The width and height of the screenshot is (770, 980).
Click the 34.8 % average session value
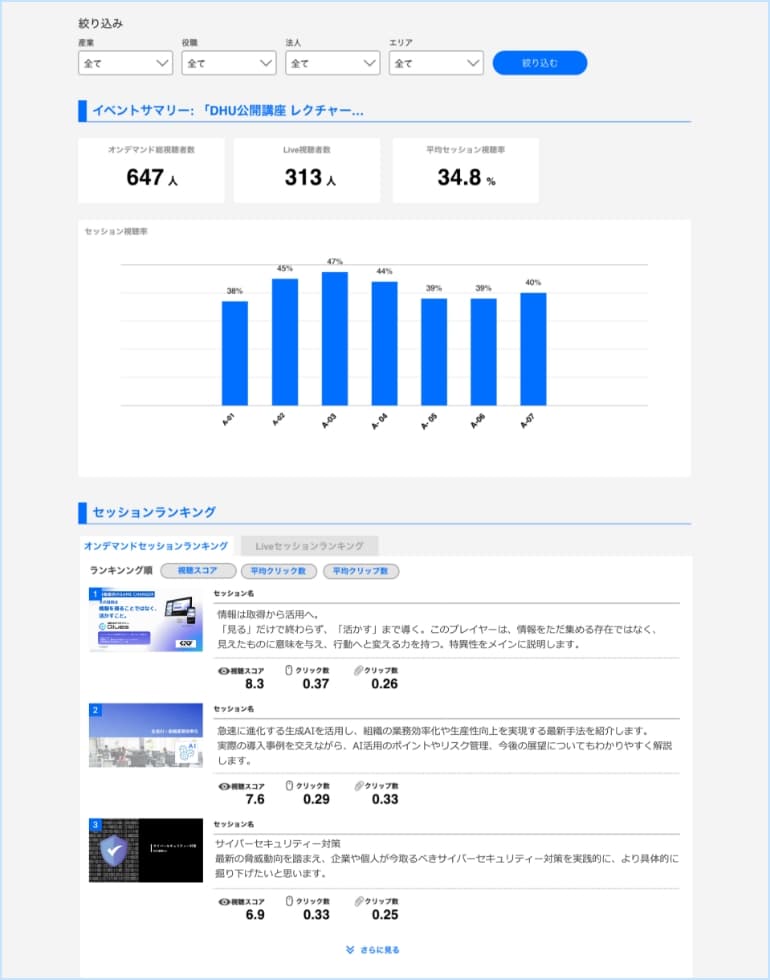coord(466,178)
